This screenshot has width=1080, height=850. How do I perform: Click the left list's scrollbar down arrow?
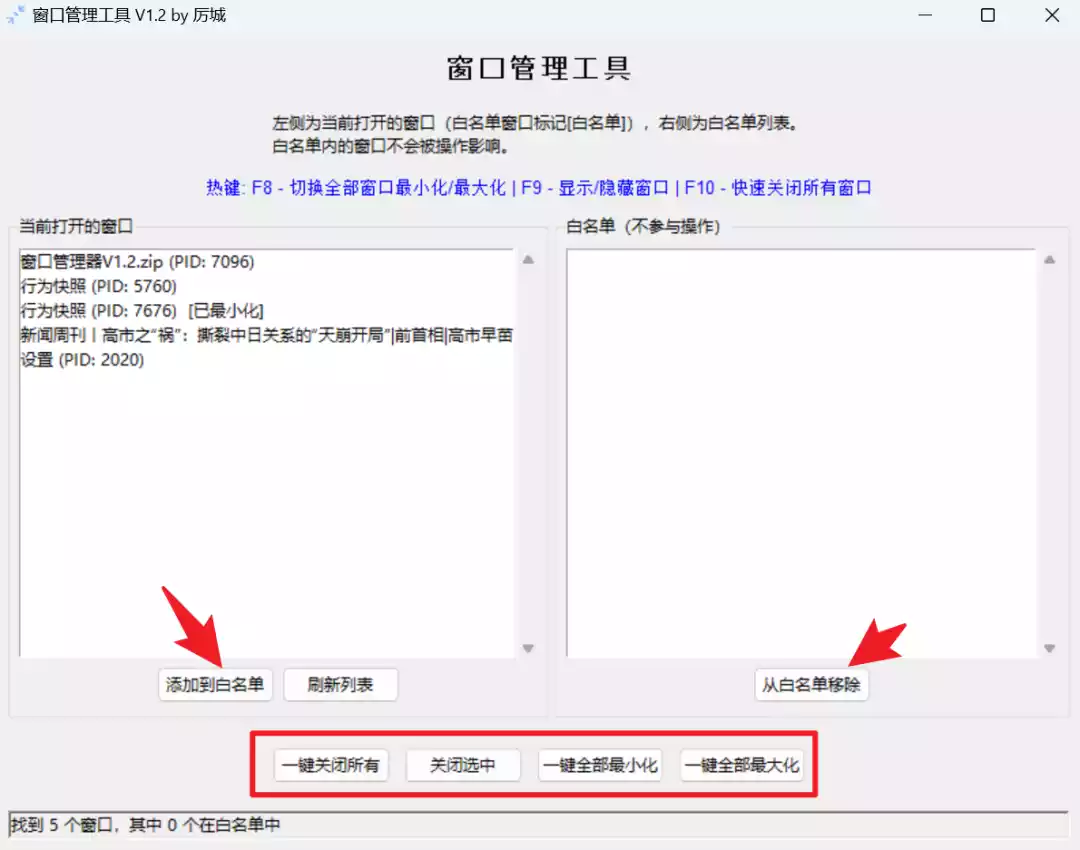[x=527, y=648]
